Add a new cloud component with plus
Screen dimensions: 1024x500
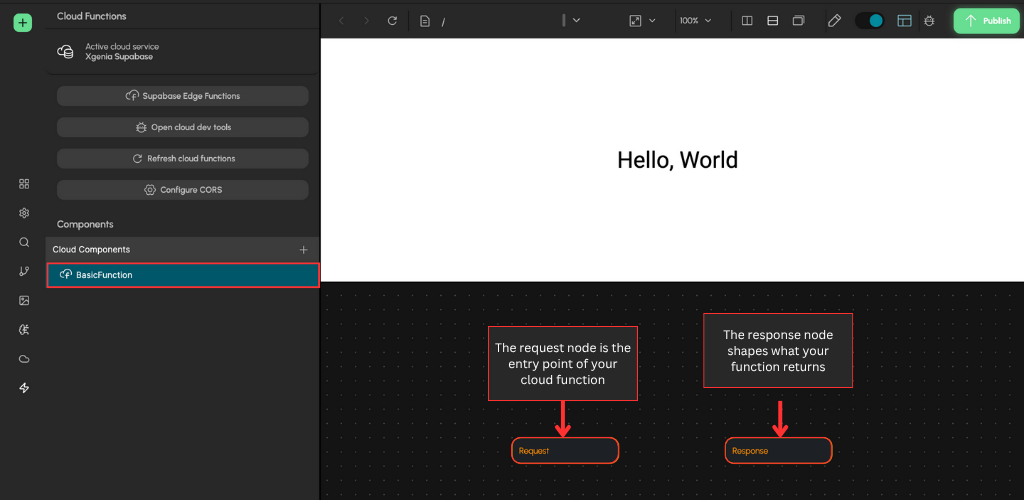pyautogui.click(x=304, y=249)
